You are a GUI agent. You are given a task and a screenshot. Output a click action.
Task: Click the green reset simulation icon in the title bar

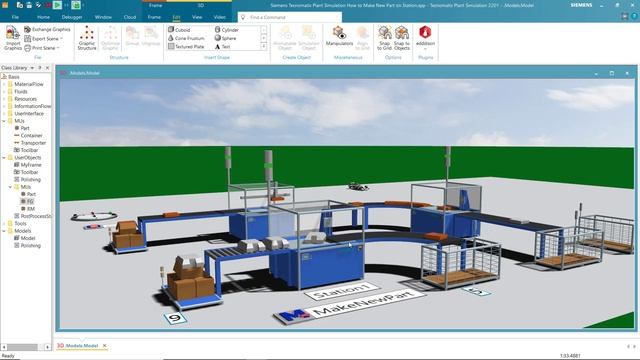click(76, 5)
